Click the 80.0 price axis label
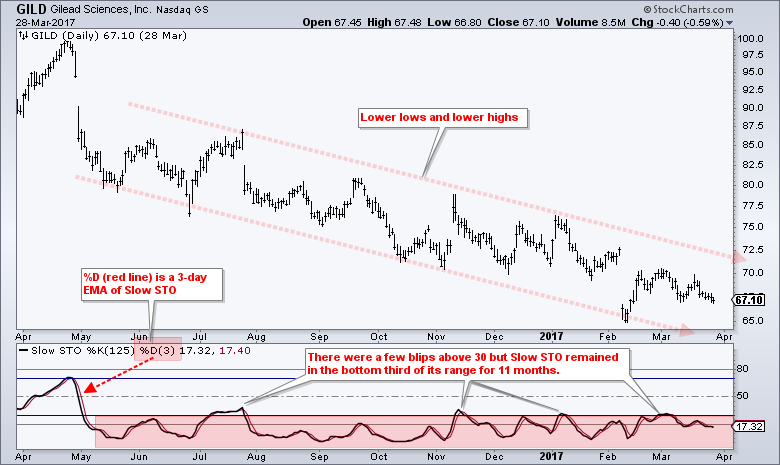780x465 pixels. 753,185
